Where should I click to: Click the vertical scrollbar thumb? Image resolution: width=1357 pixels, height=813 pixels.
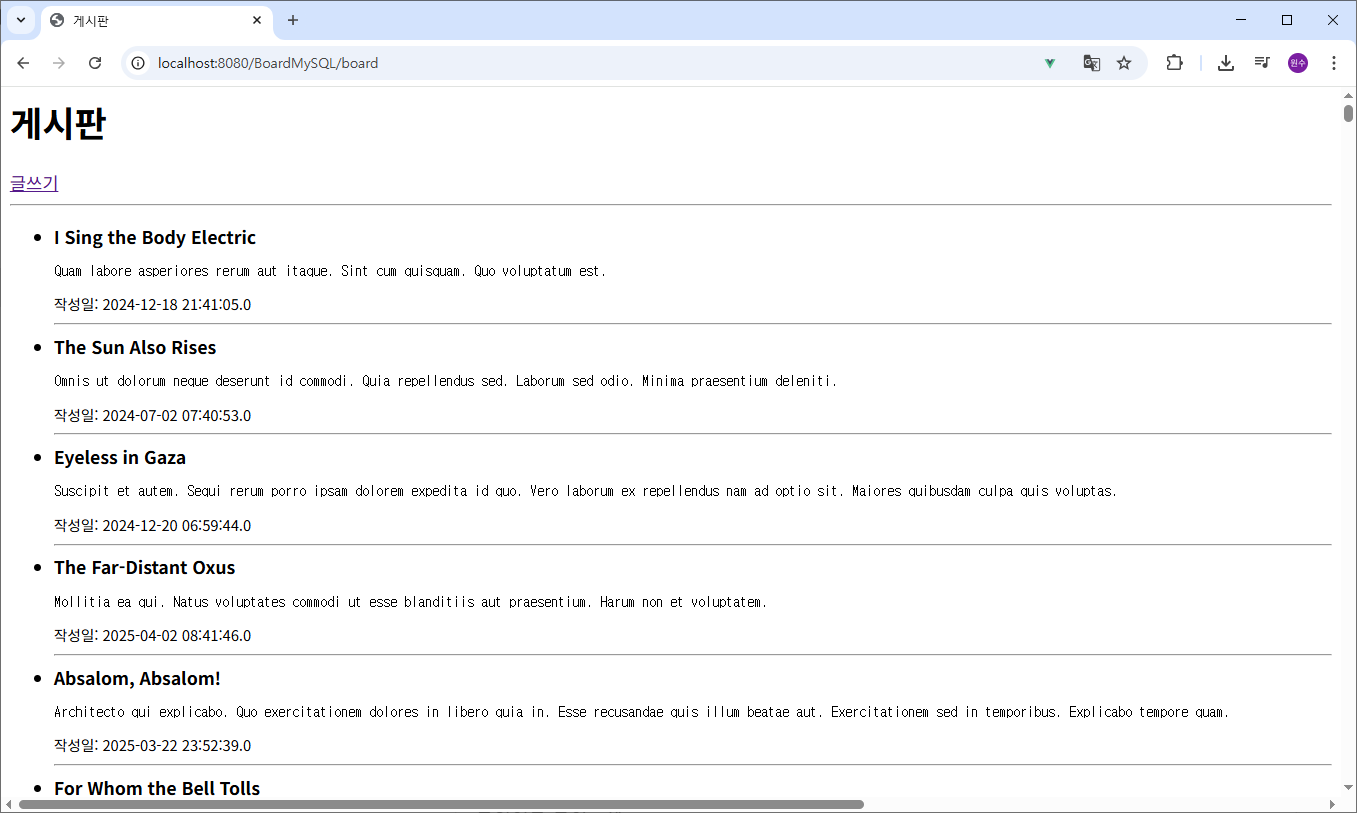pyautogui.click(x=1348, y=113)
